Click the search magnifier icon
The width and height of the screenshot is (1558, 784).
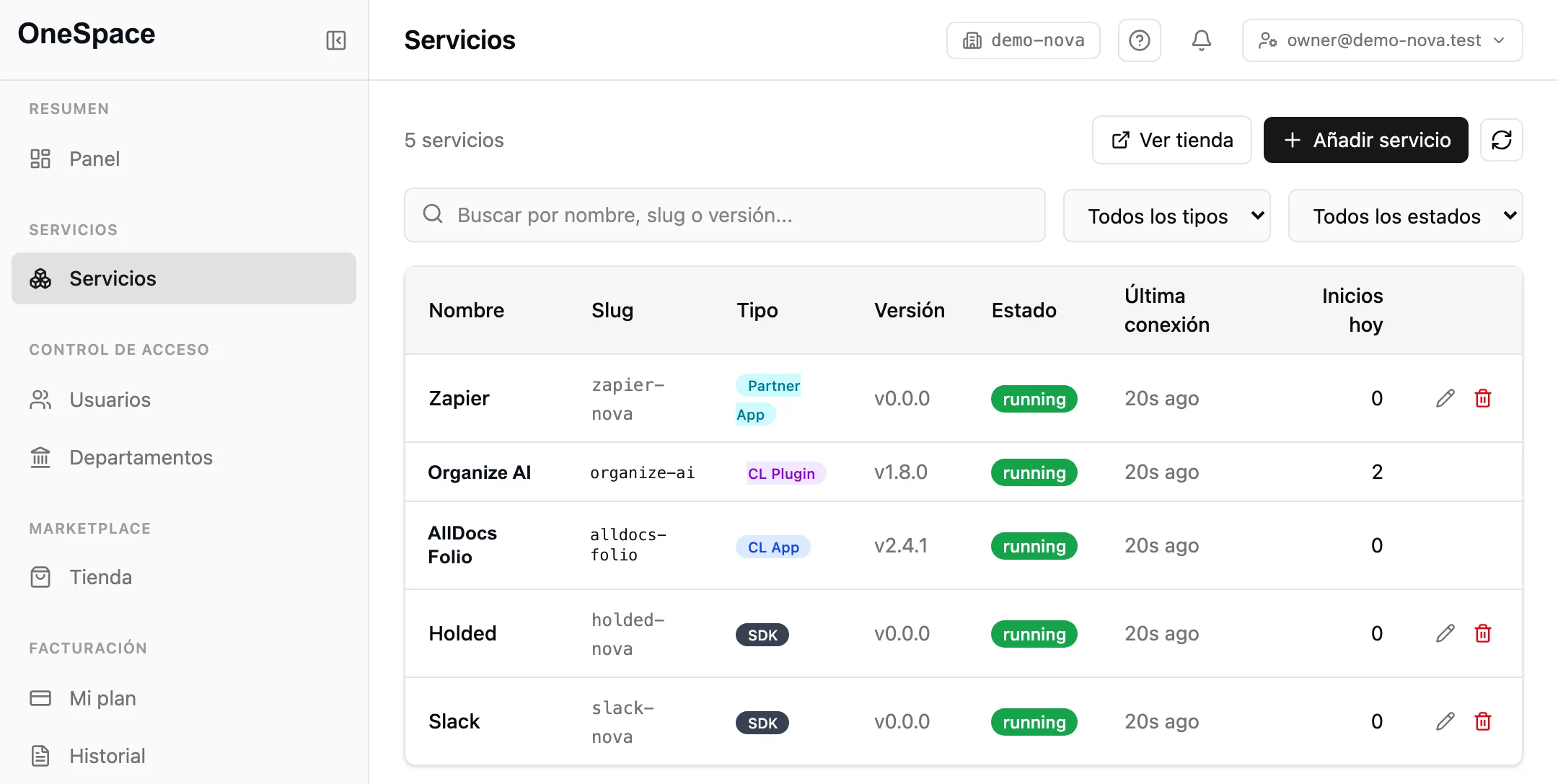coord(433,214)
